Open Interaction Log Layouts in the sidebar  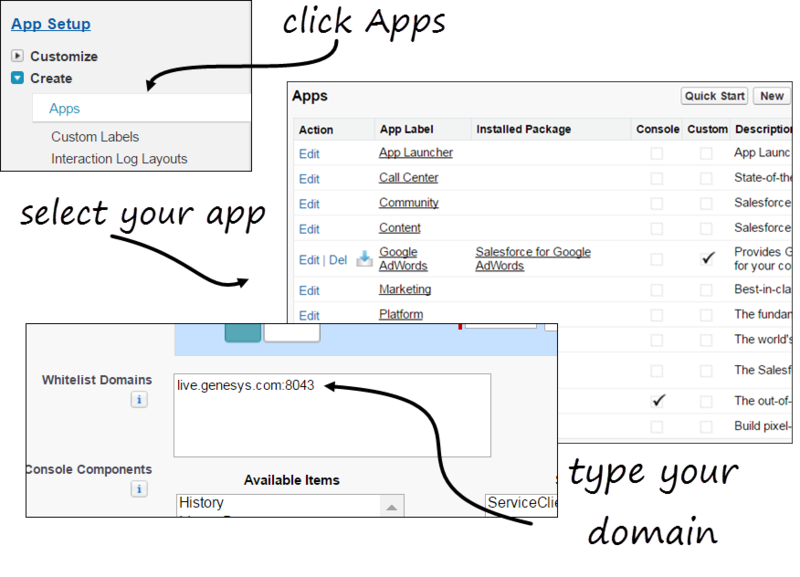coord(119,159)
